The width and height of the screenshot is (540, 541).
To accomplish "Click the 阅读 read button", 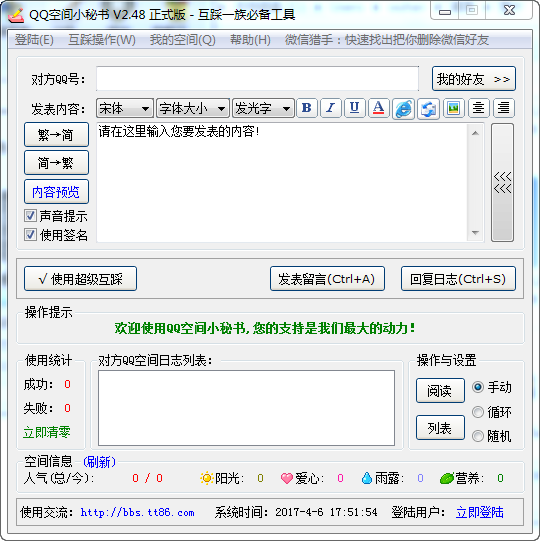I will coord(440,391).
